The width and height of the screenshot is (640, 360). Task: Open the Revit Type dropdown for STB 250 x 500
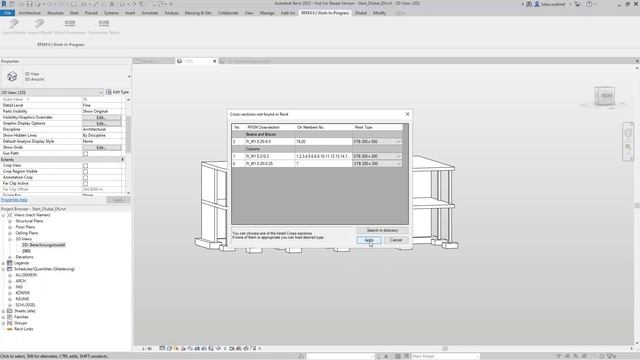coord(399,142)
